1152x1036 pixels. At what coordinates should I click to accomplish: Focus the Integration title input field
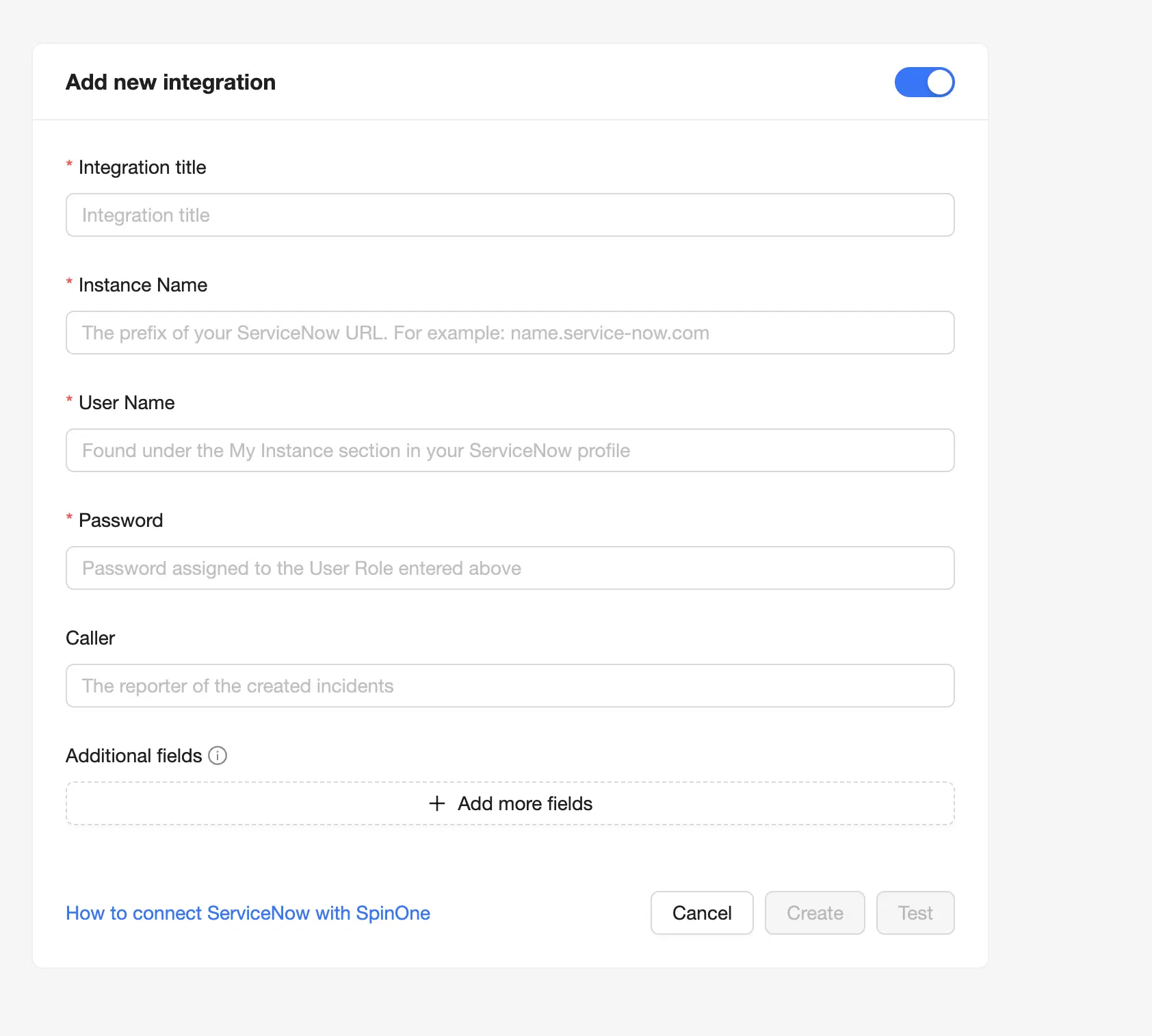(x=509, y=215)
